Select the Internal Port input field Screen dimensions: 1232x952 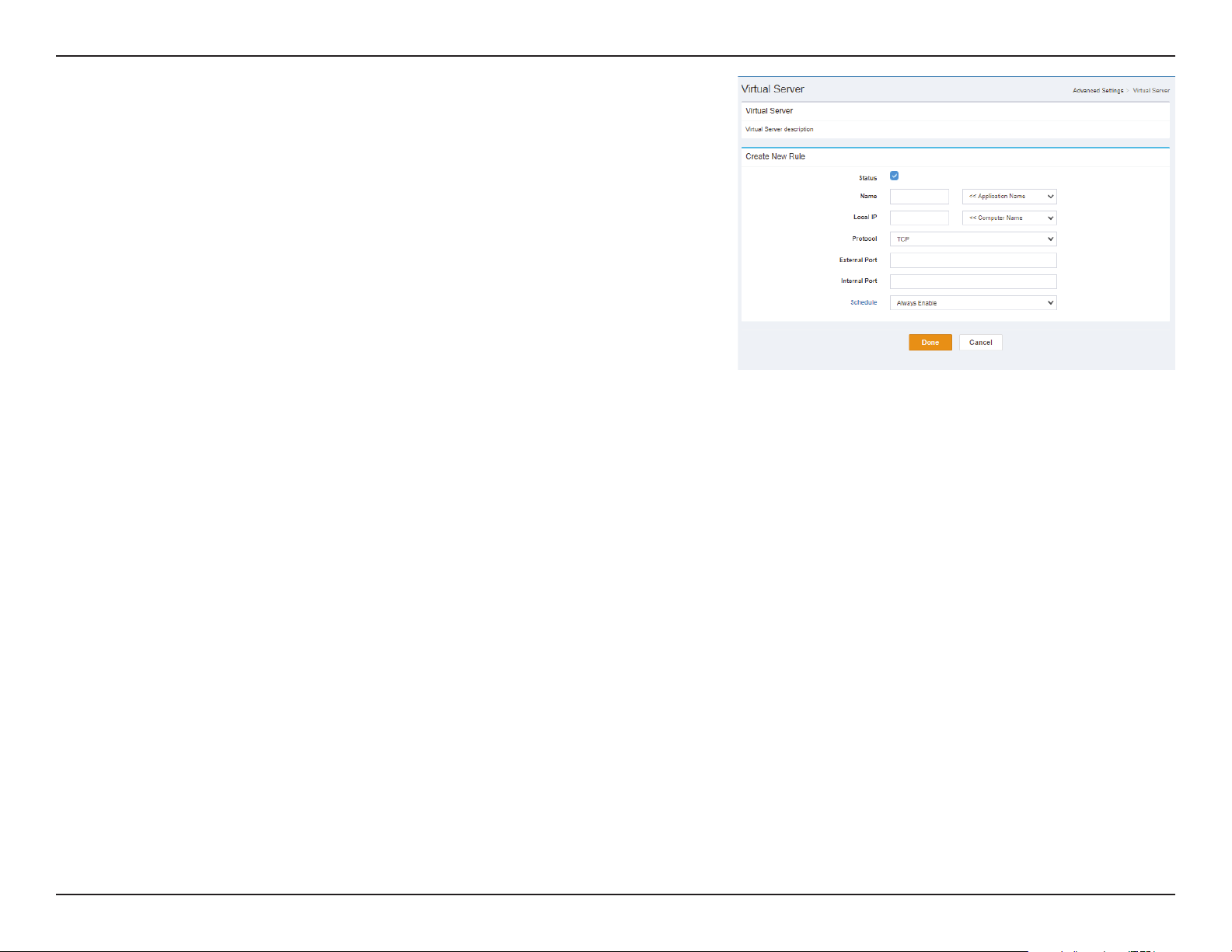click(x=973, y=281)
